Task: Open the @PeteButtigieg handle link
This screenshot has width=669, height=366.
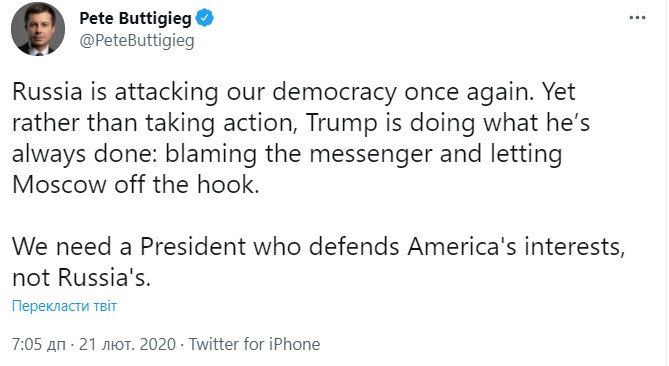Action: coord(137,41)
